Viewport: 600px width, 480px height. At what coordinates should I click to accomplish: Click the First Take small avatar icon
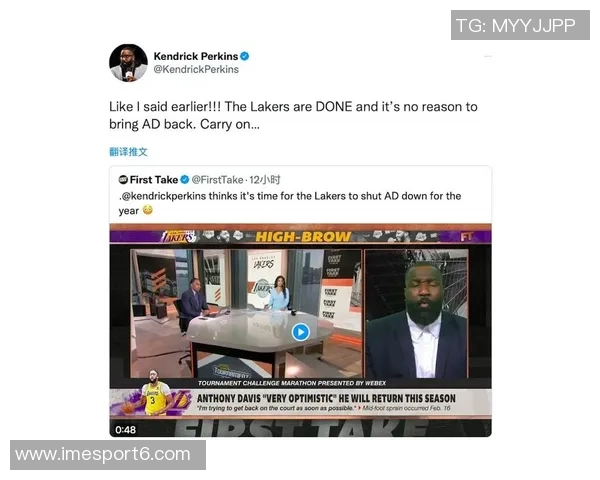(123, 180)
